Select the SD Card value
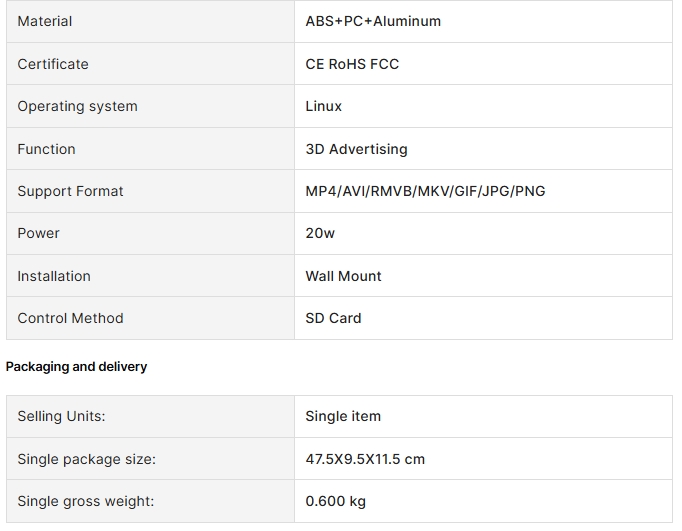The image size is (682, 531). [333, 318]
